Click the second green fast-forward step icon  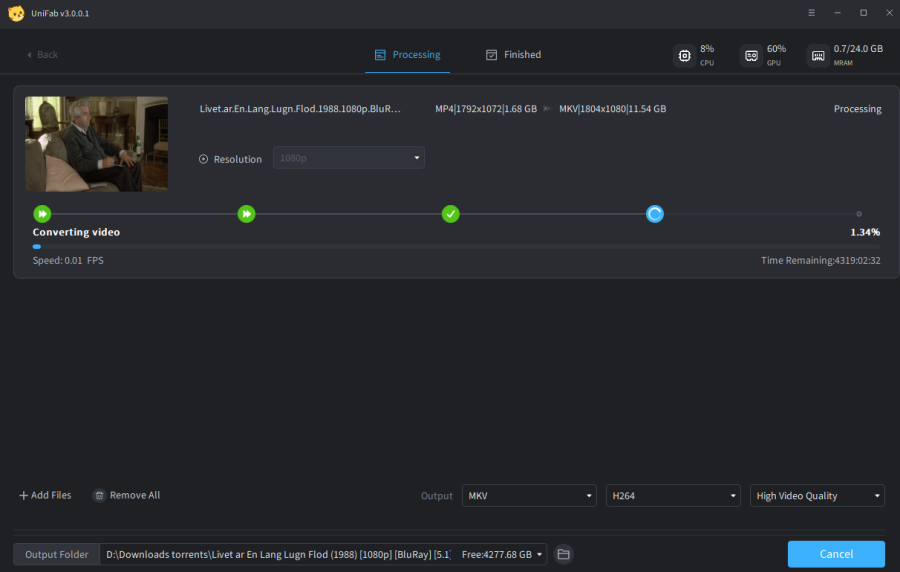coord(246,214)
